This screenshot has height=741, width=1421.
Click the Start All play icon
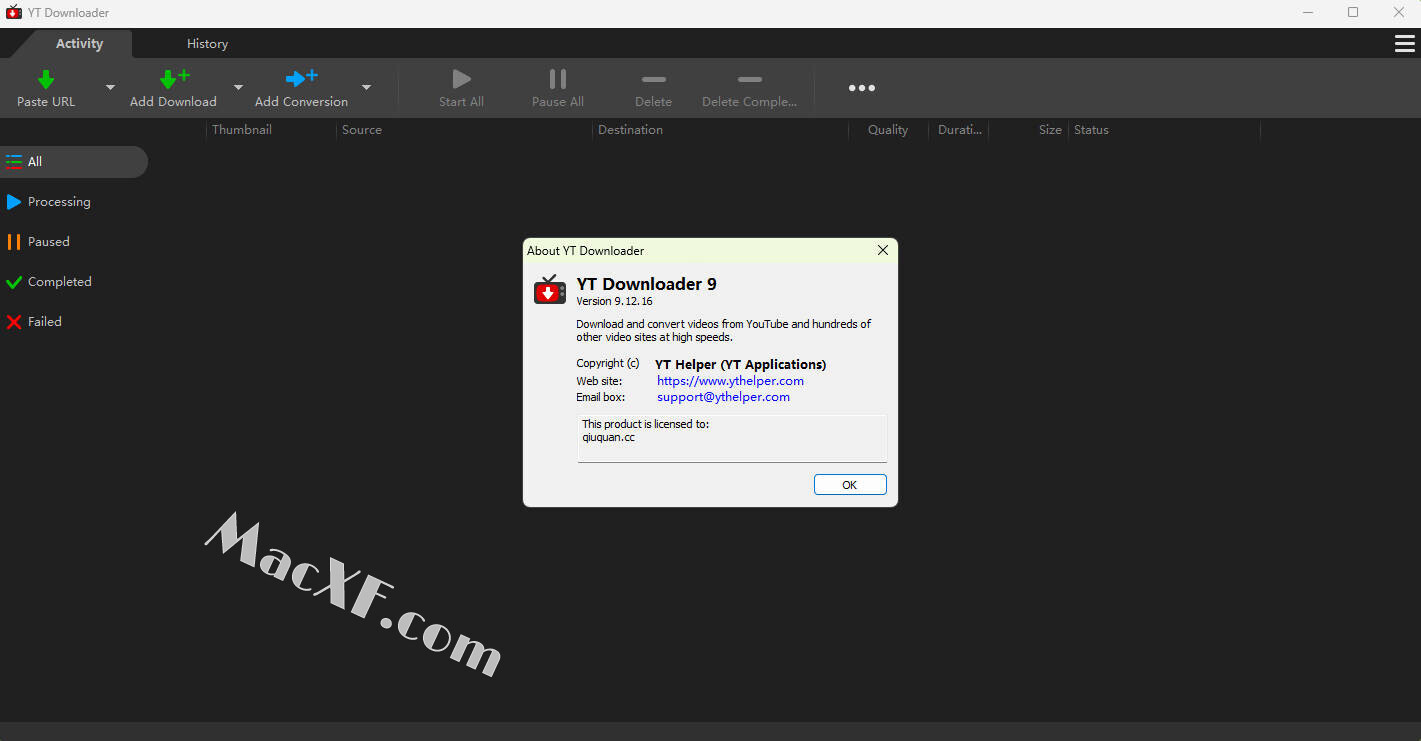[x=461, y=79]
